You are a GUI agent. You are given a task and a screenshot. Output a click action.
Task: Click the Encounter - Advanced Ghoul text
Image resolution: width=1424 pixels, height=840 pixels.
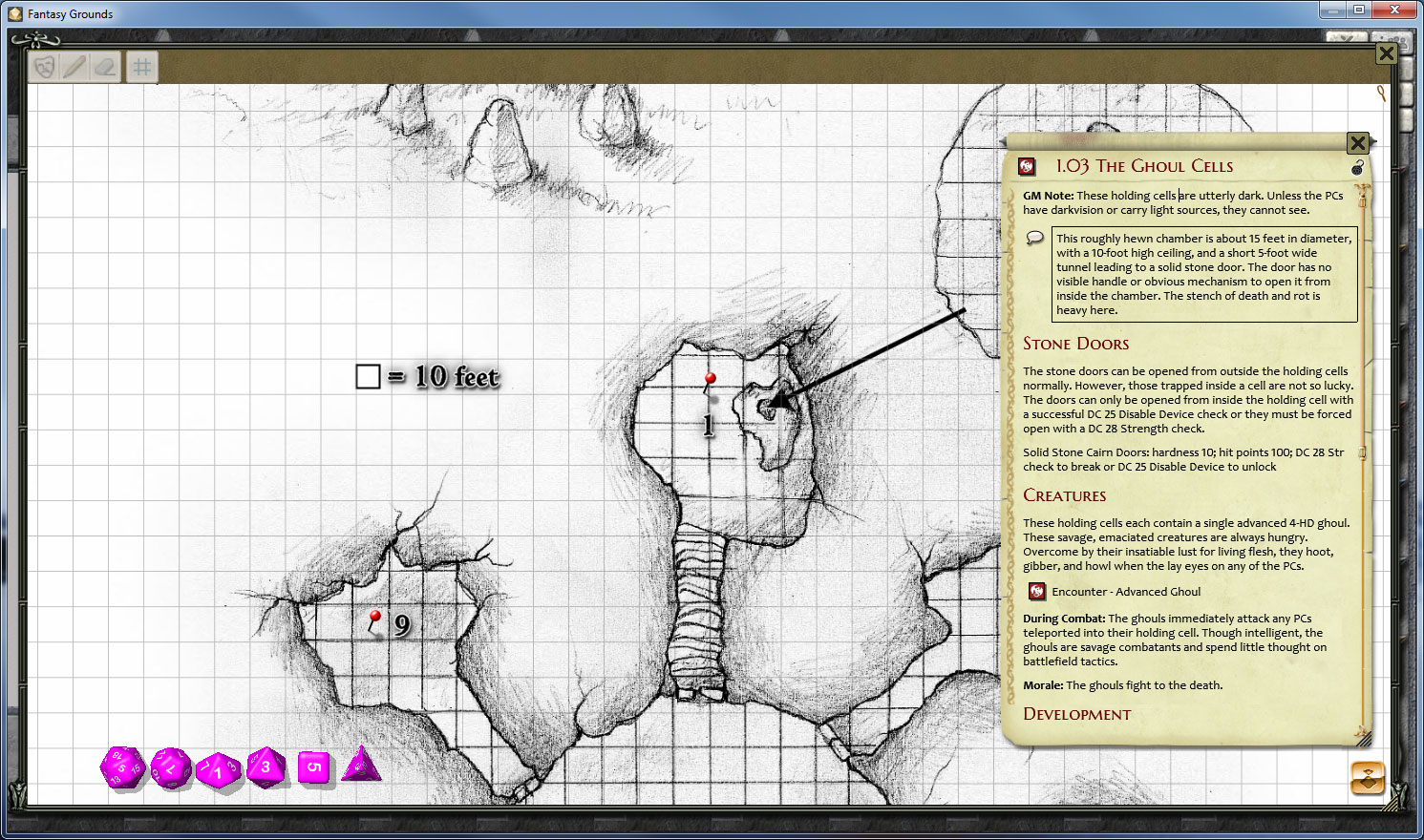click(1126, 592)
